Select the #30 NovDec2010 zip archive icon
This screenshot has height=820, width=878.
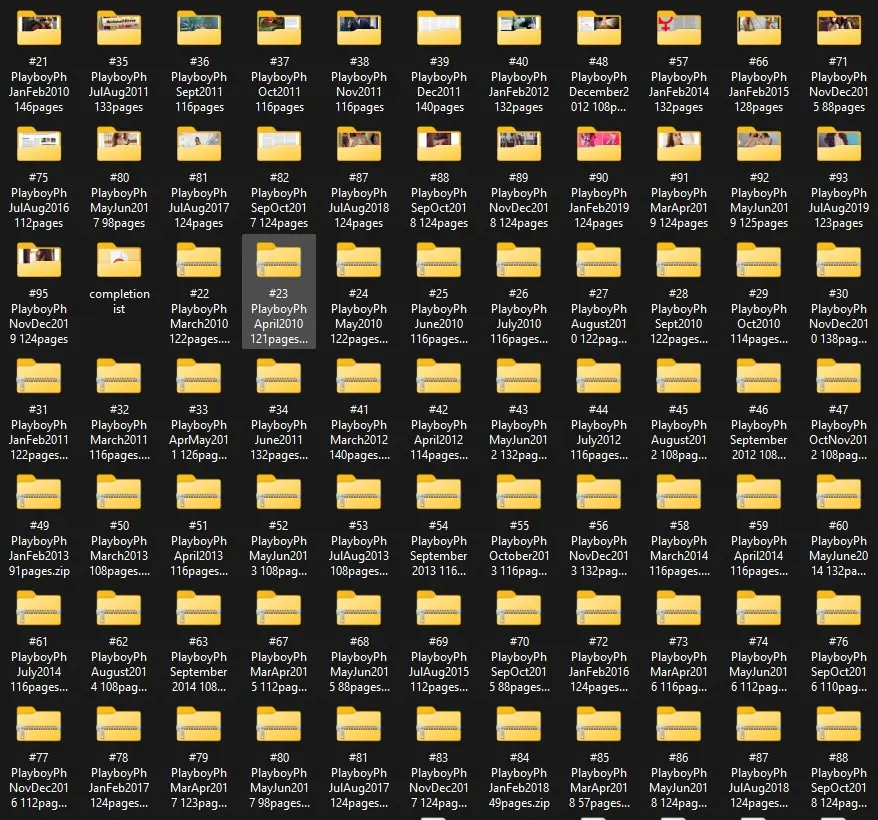(x=839, y=260)
